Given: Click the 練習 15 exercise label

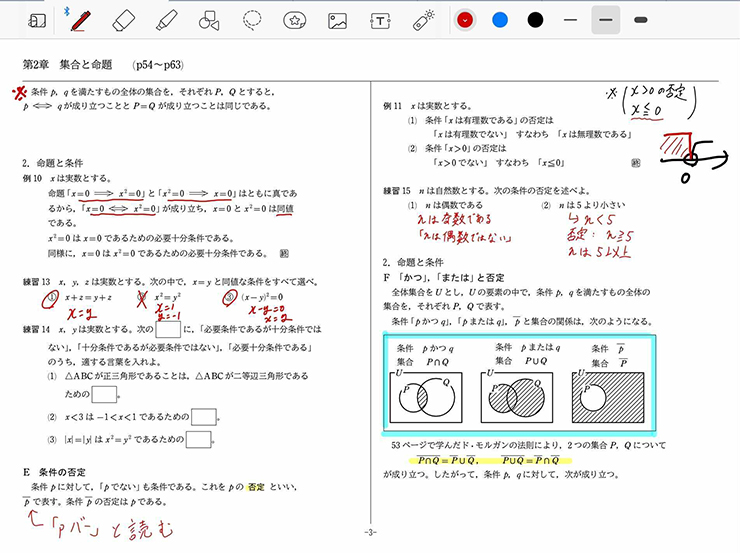Looking at the screenshot, I should [397, 191].
